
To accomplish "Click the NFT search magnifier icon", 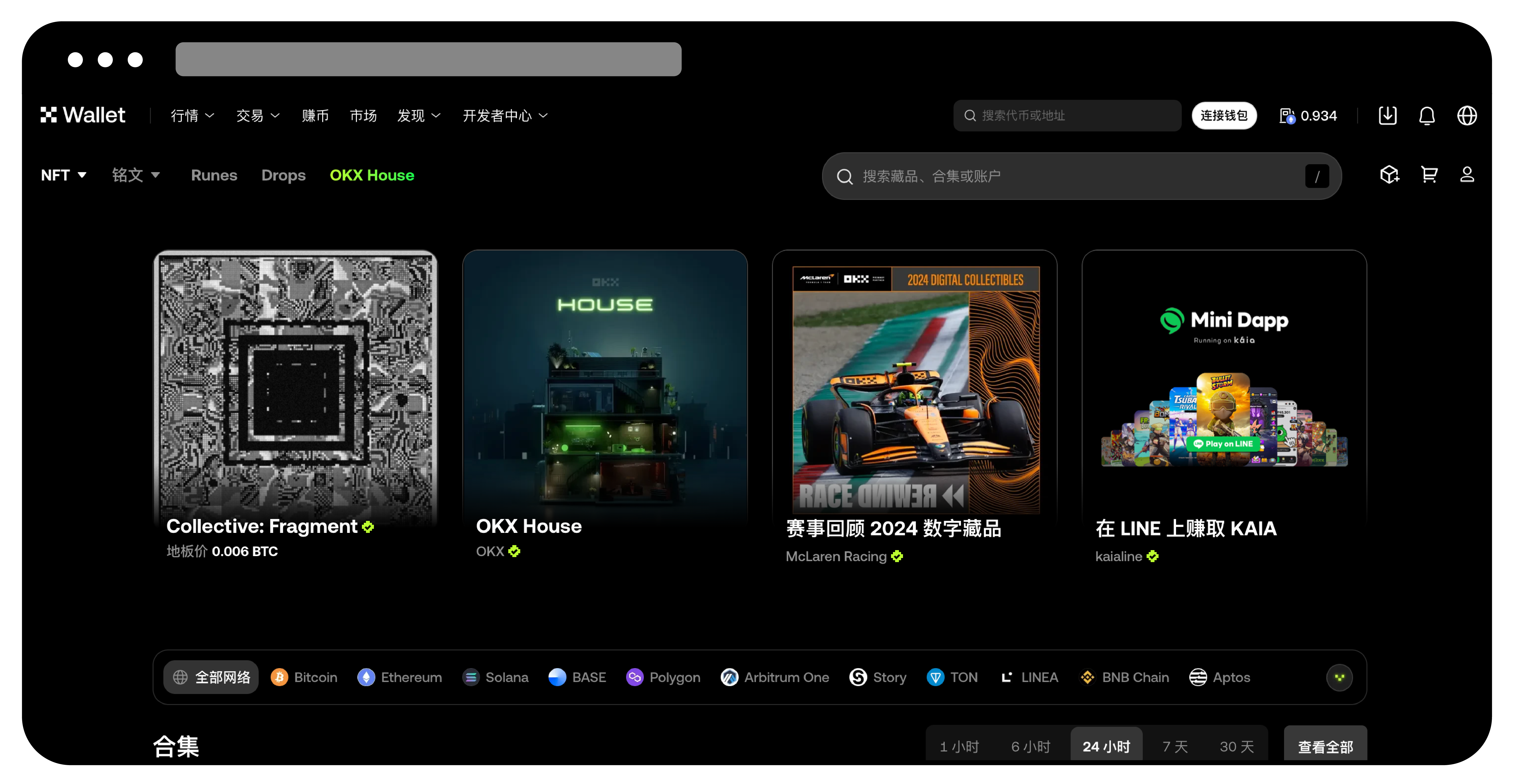I will pos(845,176).
